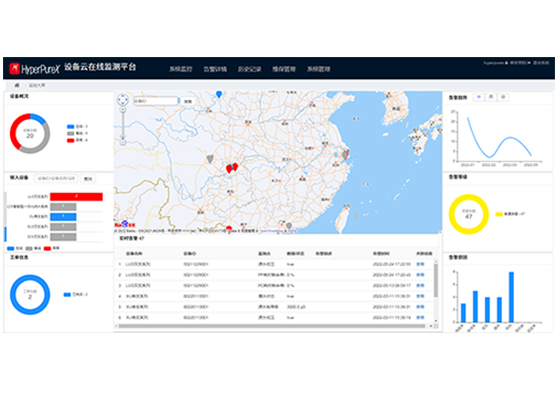Image resolution: width=560 pixels, height=420 pixels.
Task: Select the red marker at the map's bottom edge
Action: click(x=229, y=229)
